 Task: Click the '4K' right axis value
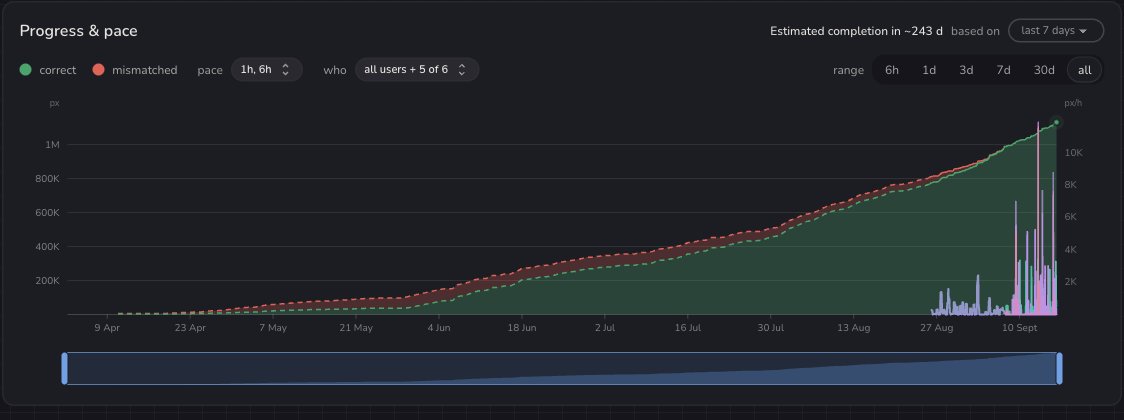(x=1070, y=249)
